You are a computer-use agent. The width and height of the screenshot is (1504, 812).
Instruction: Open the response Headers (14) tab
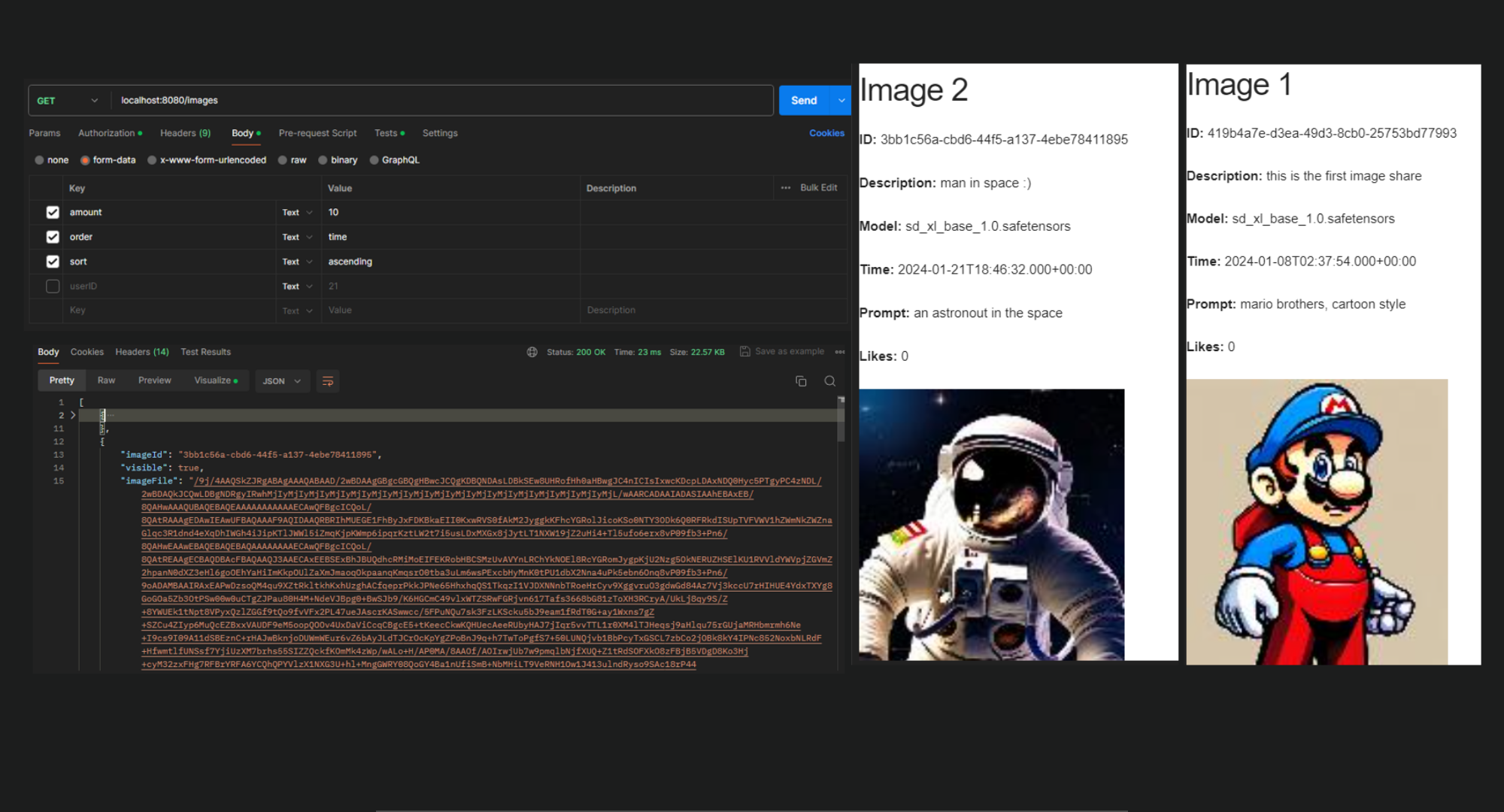142,352
